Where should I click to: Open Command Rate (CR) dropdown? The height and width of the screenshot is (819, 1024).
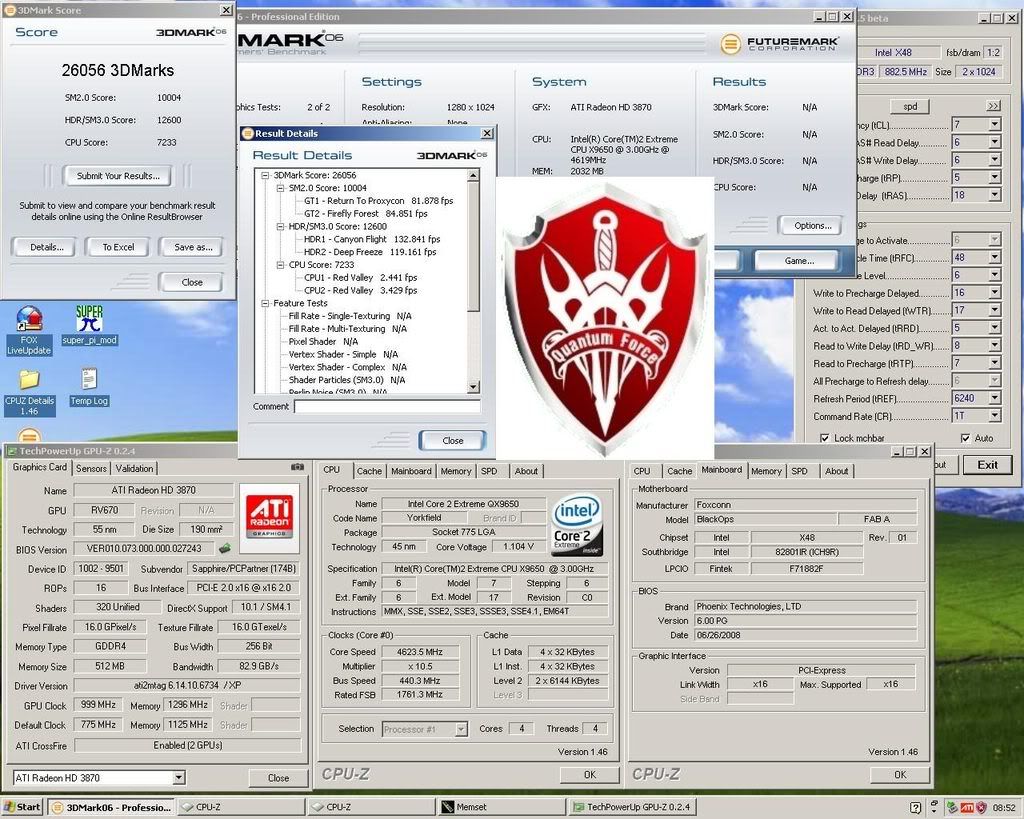[994, 416]
